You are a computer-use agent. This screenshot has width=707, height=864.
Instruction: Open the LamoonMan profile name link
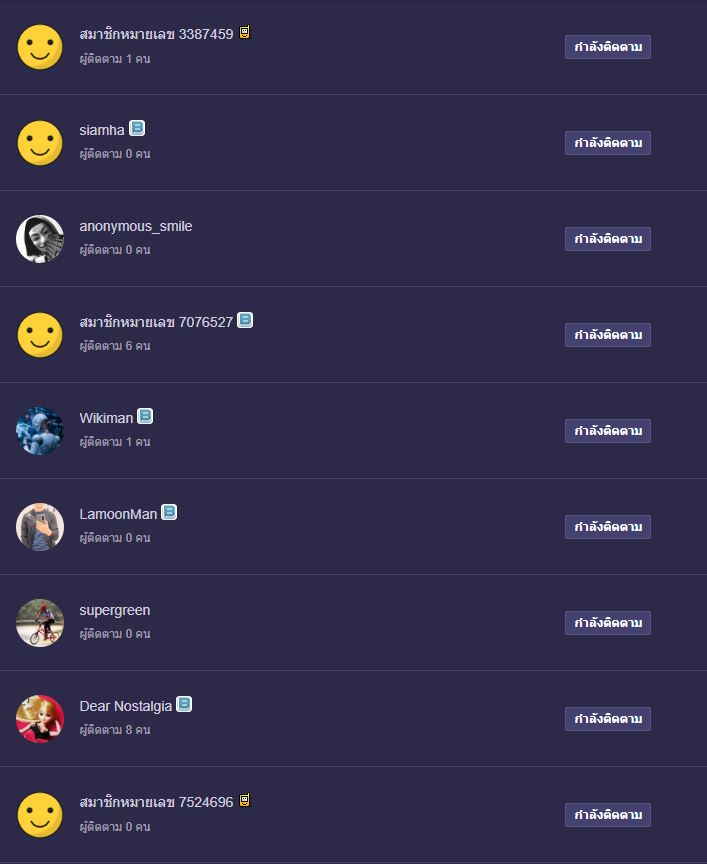[118, 514]
